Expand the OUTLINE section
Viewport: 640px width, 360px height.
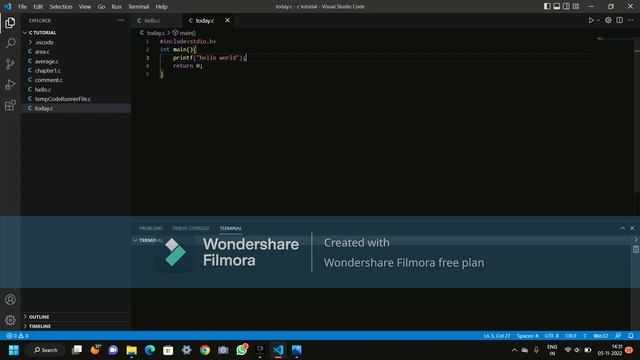pyautogui.click(x=76, y=317)
